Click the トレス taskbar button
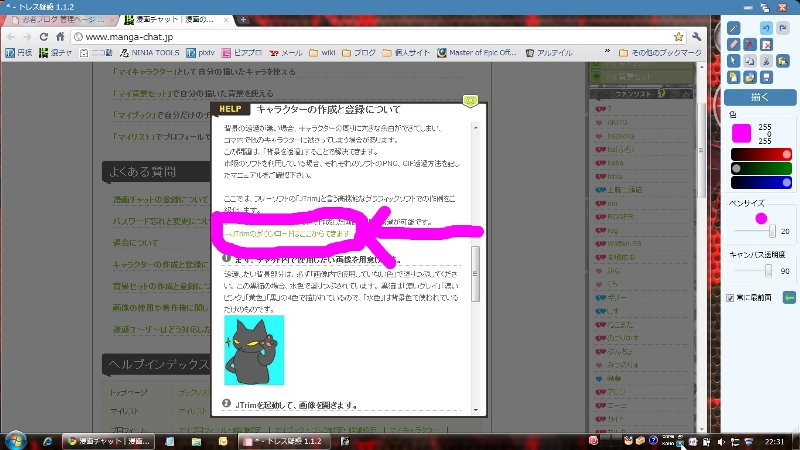Viewport: 800px width, 450px height. (284, 441)
